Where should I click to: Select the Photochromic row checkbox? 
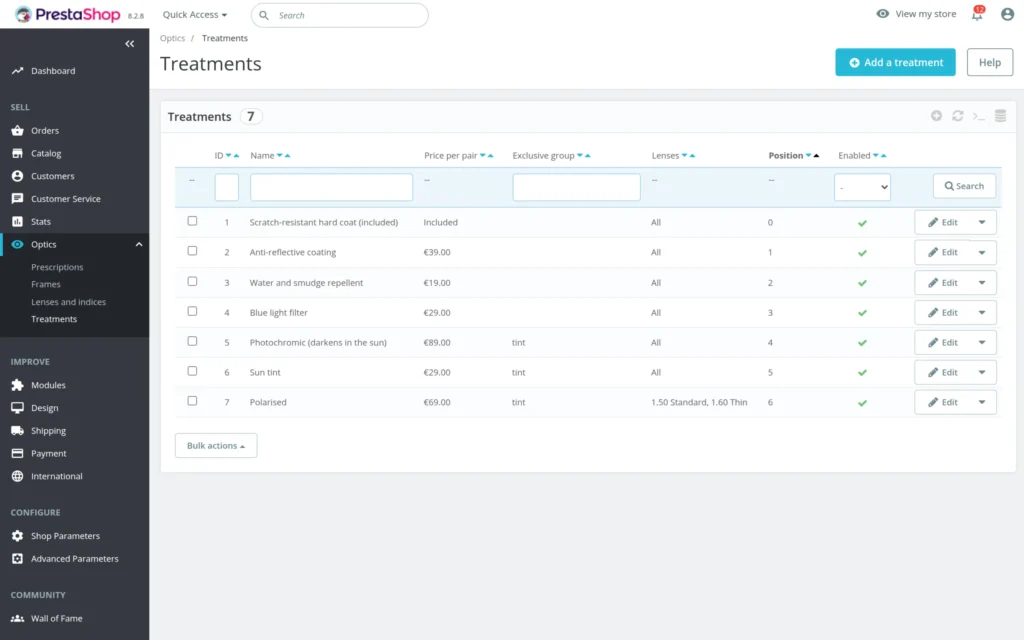(192, 341)
